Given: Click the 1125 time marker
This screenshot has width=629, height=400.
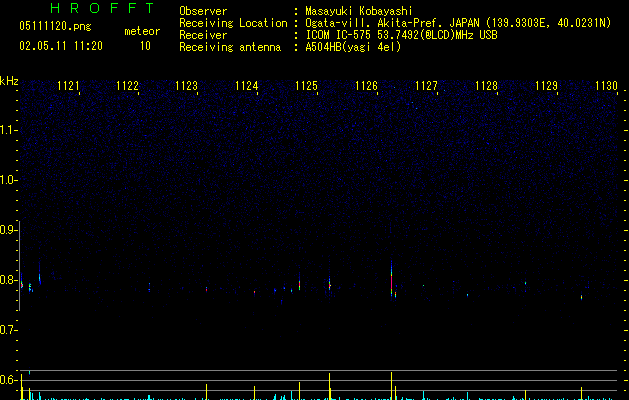Looking at the screenshot, I should [x=306, y=86].
